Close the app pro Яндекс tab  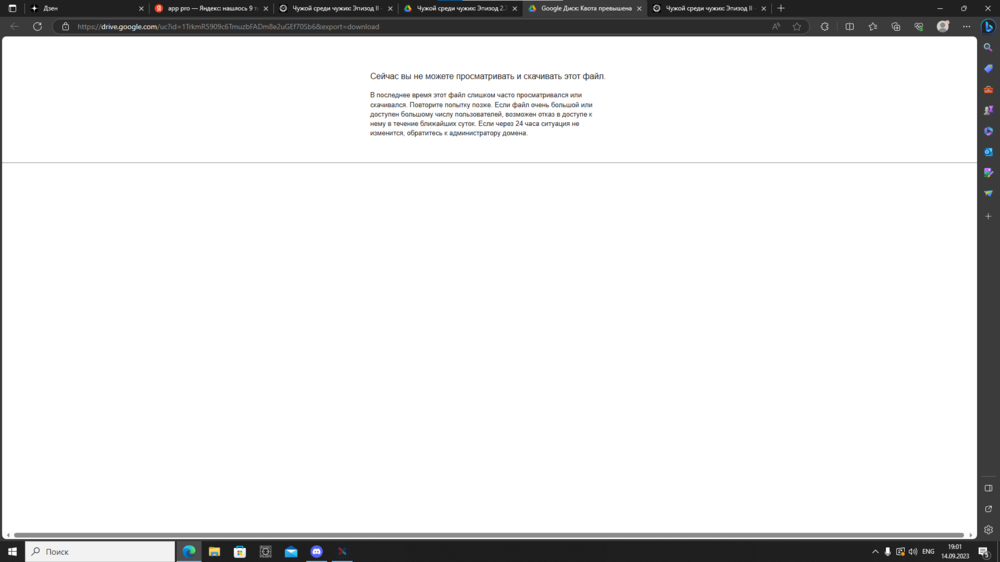click(266, 8)
